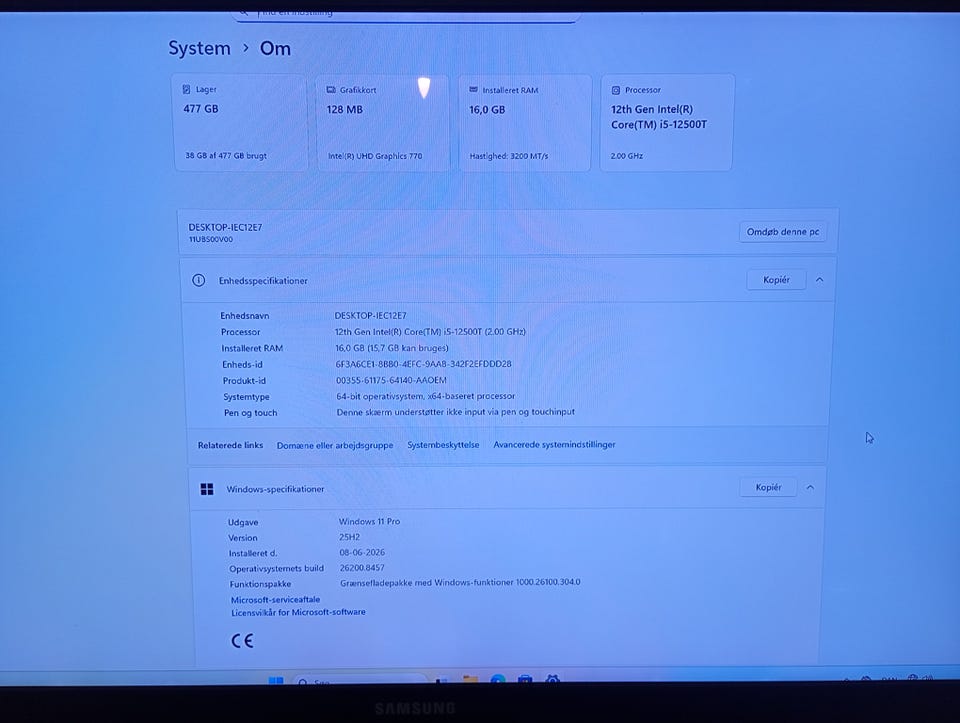
Task: Copy device specifications with Kopiér
Action: click(776, 280)
